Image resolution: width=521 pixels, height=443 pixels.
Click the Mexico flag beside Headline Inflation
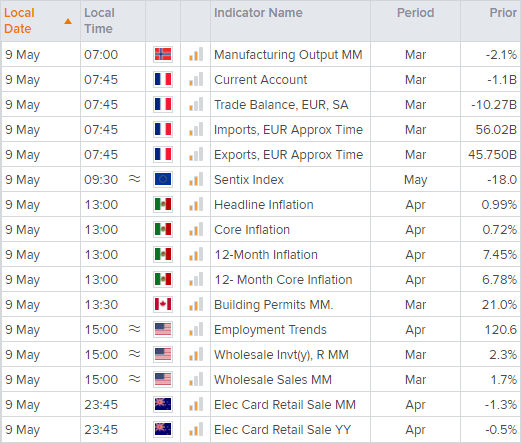click(163, 204)
